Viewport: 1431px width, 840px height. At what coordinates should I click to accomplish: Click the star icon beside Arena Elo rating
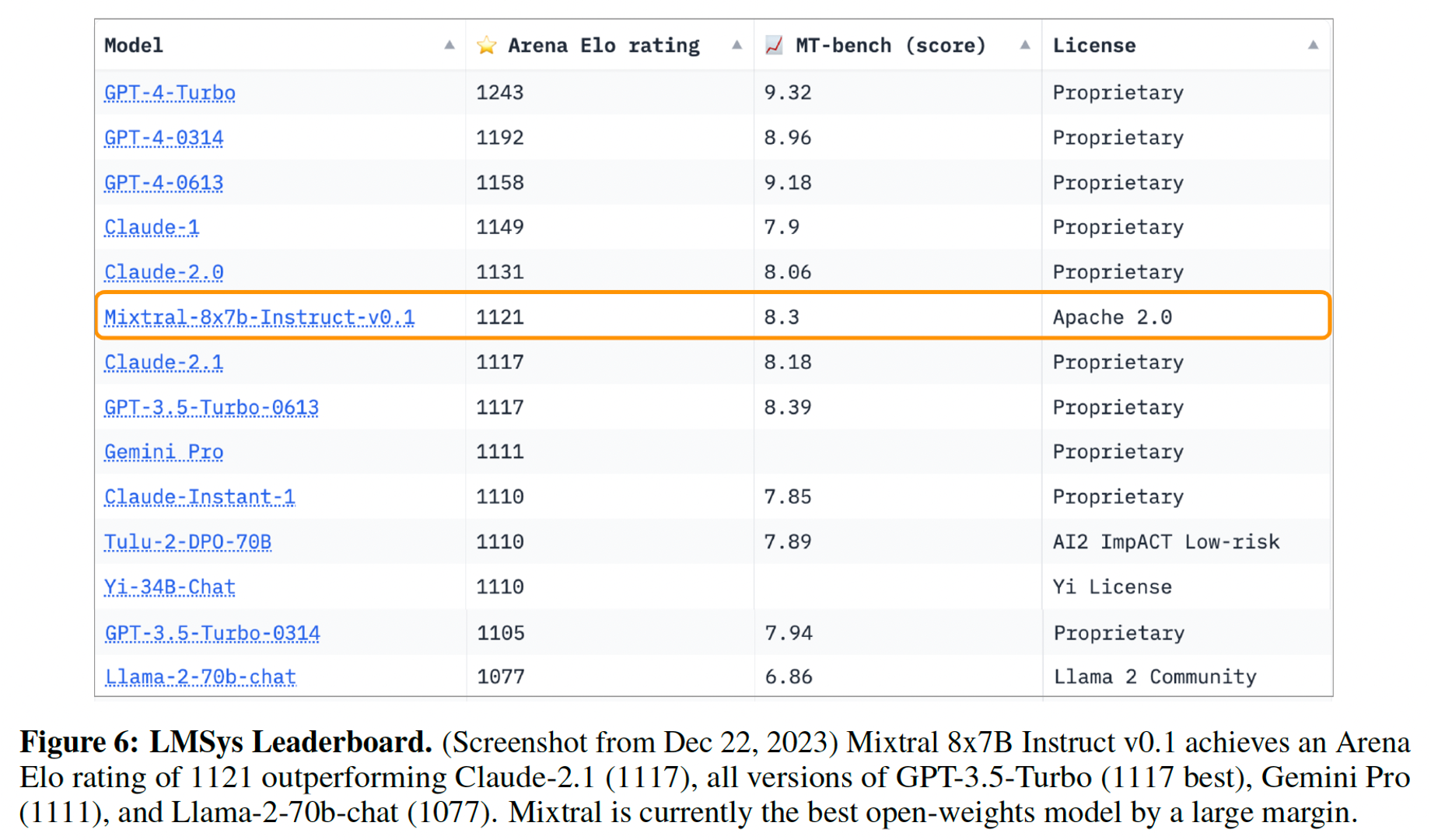487,46
